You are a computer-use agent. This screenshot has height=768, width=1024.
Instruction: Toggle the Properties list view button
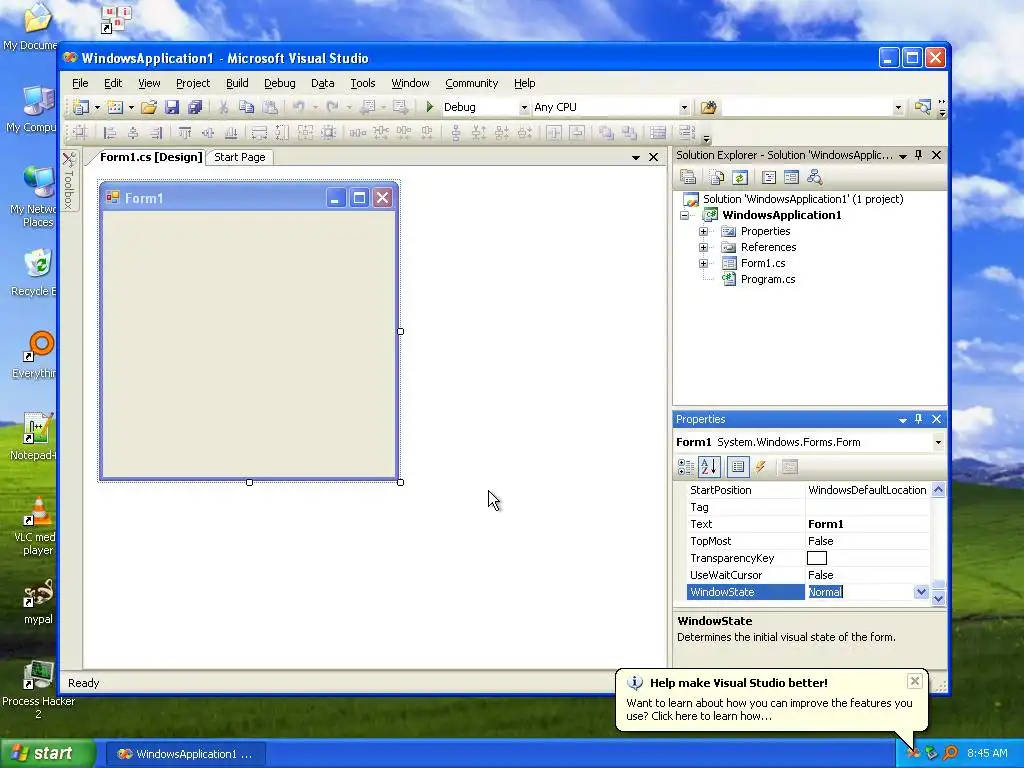(x=738, y=467)
